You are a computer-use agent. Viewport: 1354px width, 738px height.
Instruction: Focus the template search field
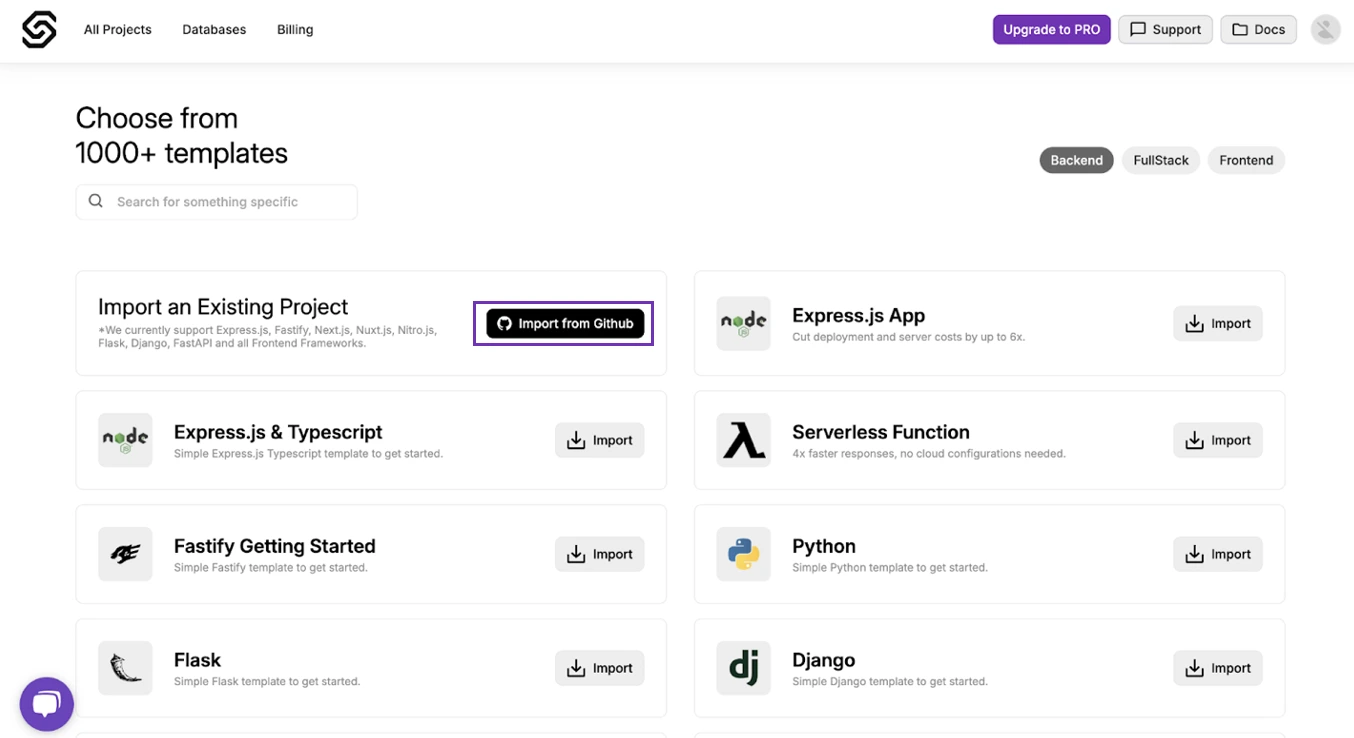(x=216, y=201)
